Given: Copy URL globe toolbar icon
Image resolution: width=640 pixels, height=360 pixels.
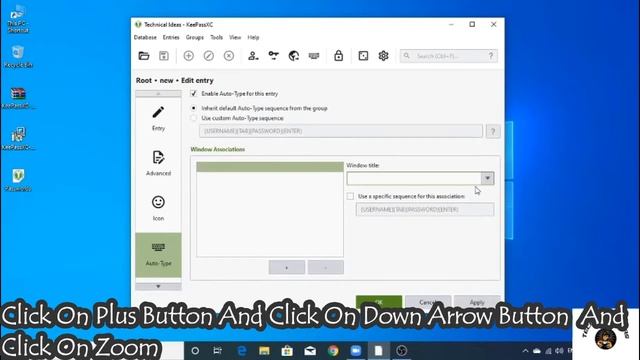Looking at the screenshot, I should point(293,56).
